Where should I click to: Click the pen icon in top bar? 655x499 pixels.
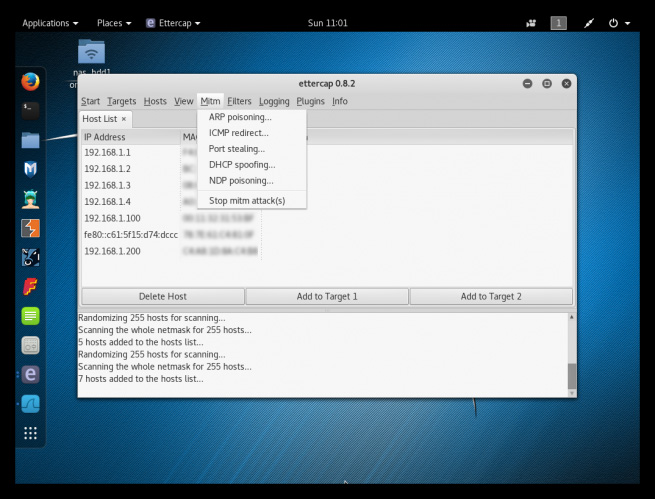click(589, 23)
